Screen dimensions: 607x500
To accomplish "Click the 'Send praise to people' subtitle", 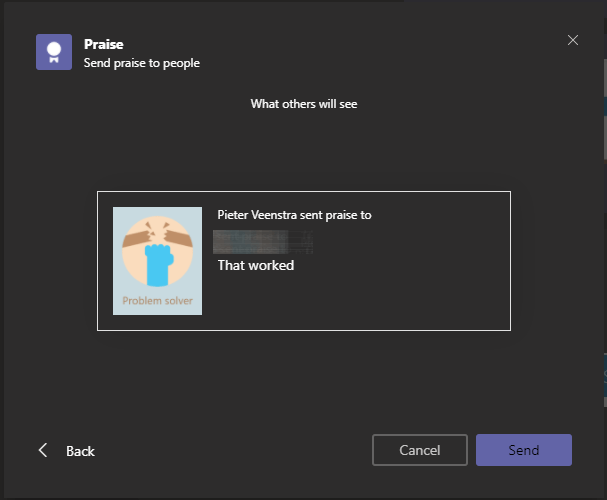I will point(142,63).
